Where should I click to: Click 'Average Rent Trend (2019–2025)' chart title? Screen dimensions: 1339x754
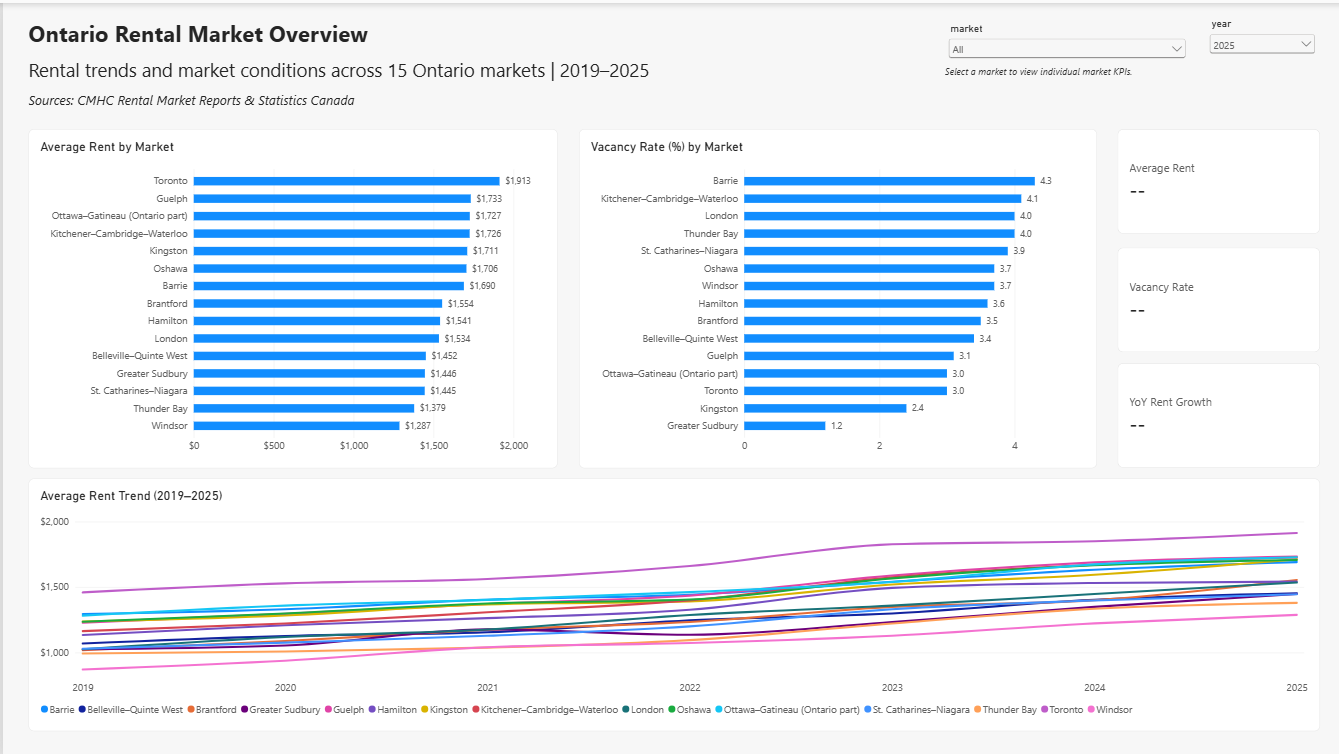pyautogui.click(x=131, y=496)
